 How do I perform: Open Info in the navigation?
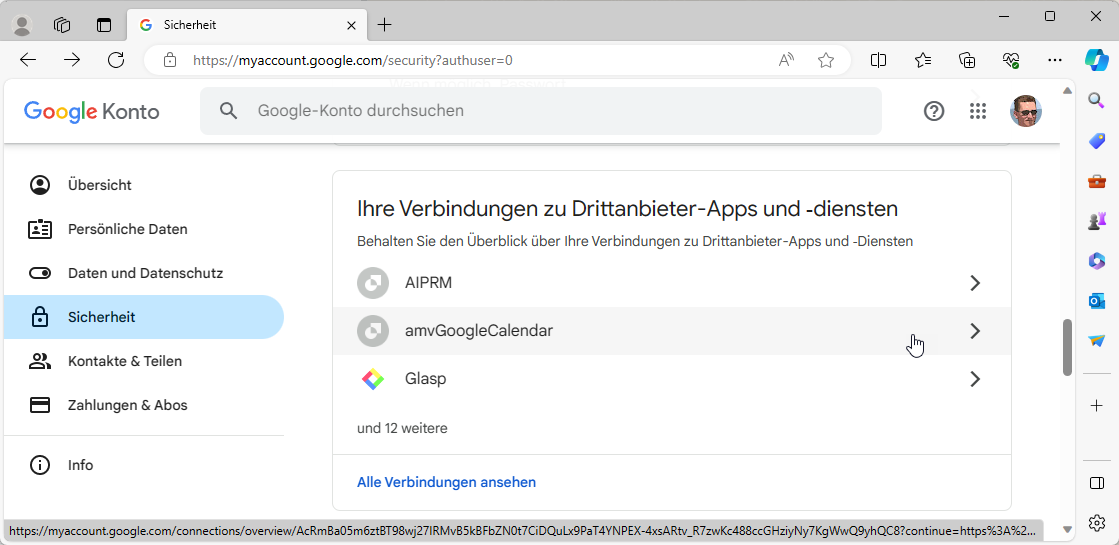tap(143, 465)
